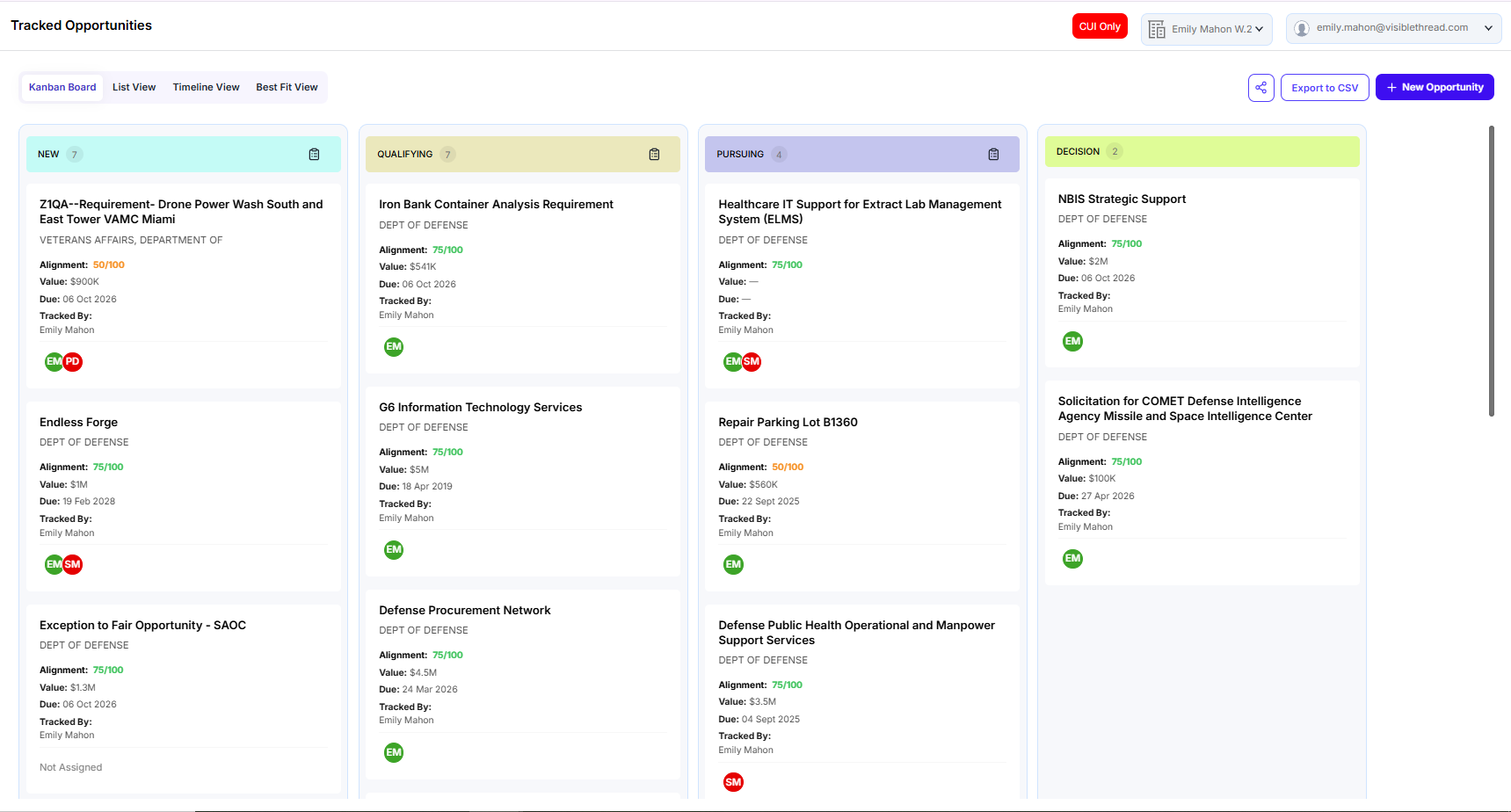Switch to List View tab

(x=134, y=88)
